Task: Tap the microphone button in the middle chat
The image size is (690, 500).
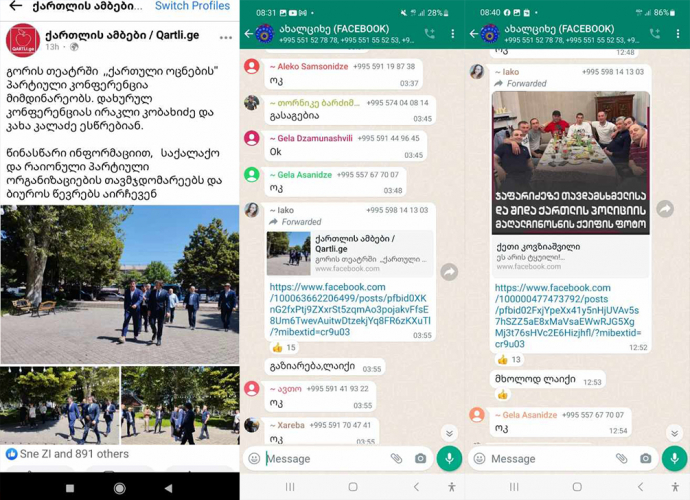Action: tap(449, 459)
